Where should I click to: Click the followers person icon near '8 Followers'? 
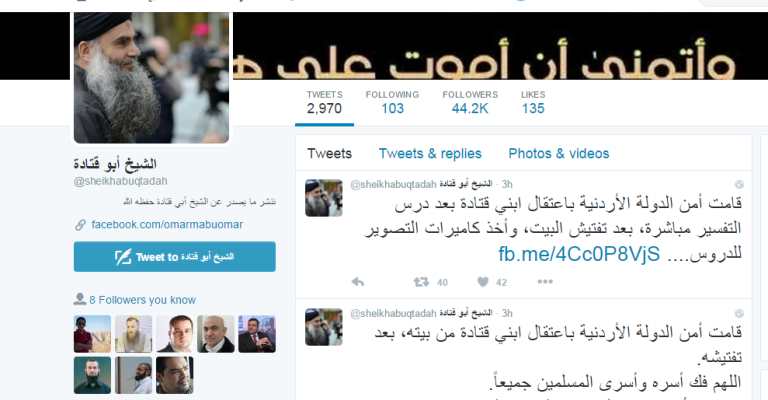(x=80, y=299)
